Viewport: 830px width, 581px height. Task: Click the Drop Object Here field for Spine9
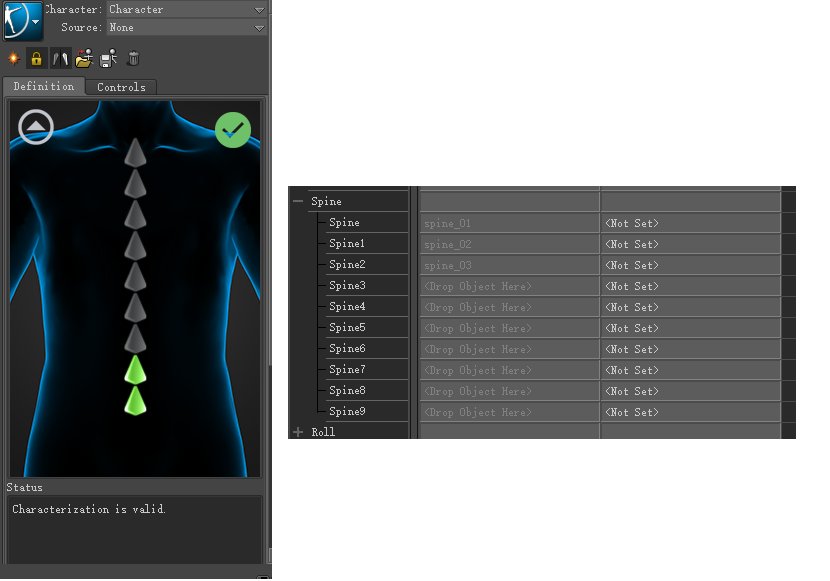tap(509, 412)
